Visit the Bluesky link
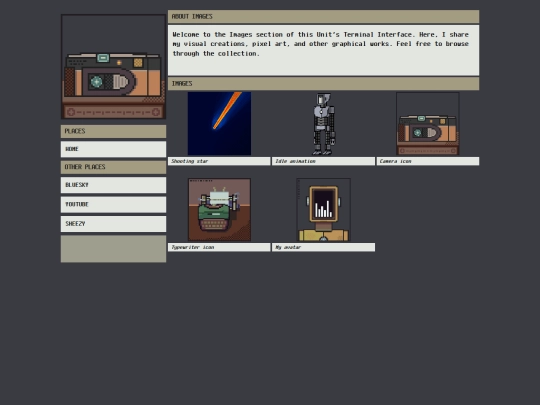The width and height of the screenshot is (540, 405). click(x=113, y=185)
